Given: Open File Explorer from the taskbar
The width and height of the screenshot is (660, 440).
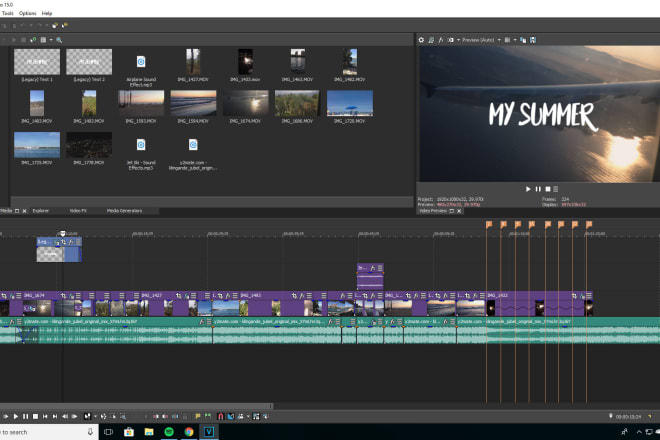Looking at the screenshot, I should (149, 432).
